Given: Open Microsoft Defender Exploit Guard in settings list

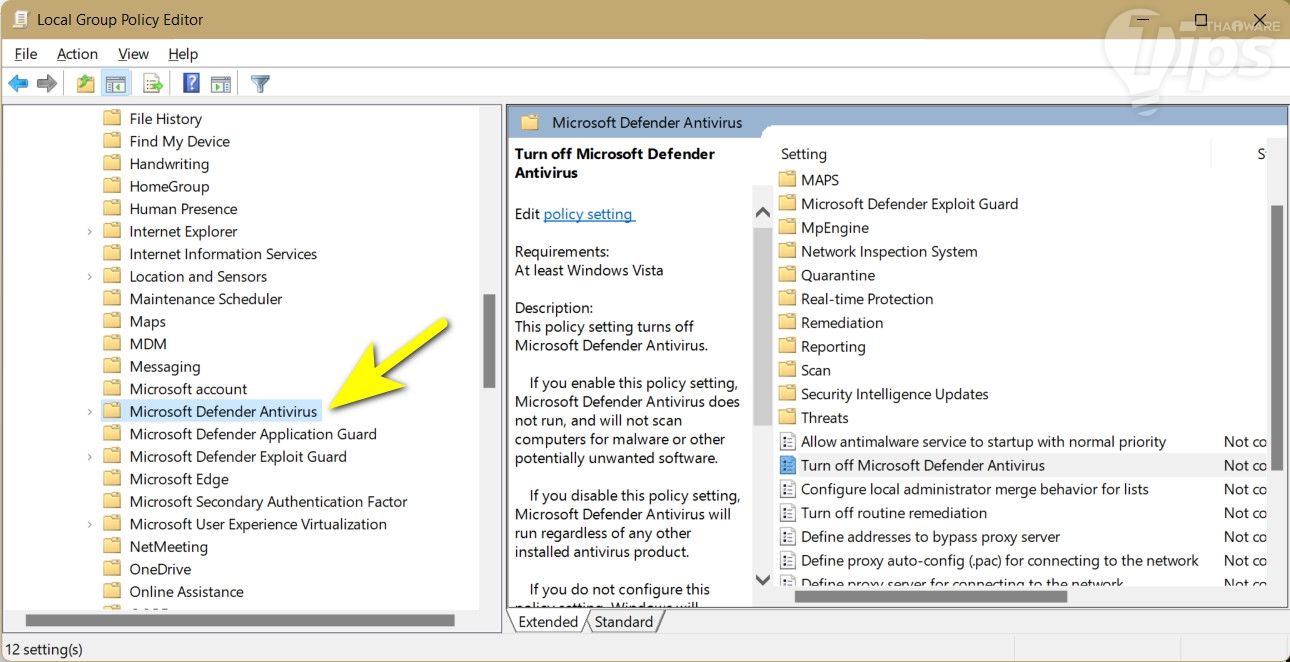Looking at the screenshot, I should click(x=909, y=204).
